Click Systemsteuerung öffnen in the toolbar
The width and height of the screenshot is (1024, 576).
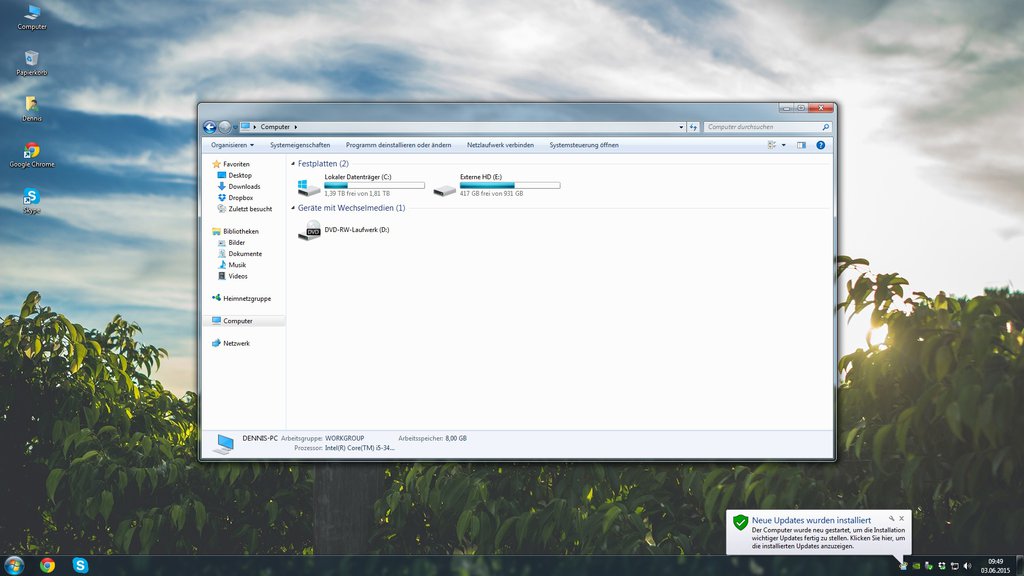click(586, 144)
